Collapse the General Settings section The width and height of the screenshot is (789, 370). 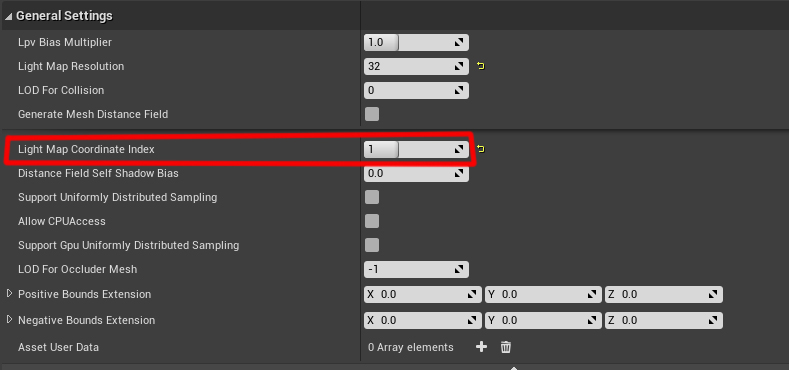click(9, 16)
